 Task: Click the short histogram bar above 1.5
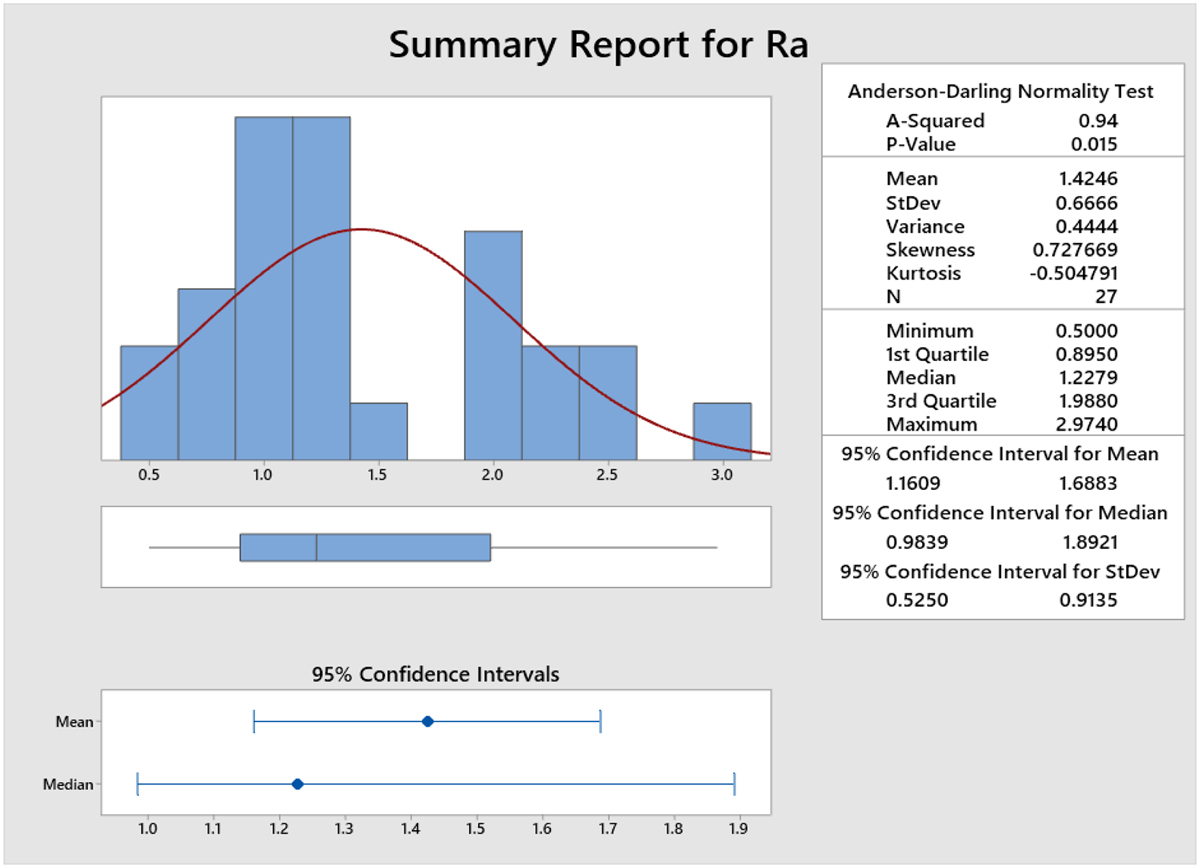[x=379, y=431]
